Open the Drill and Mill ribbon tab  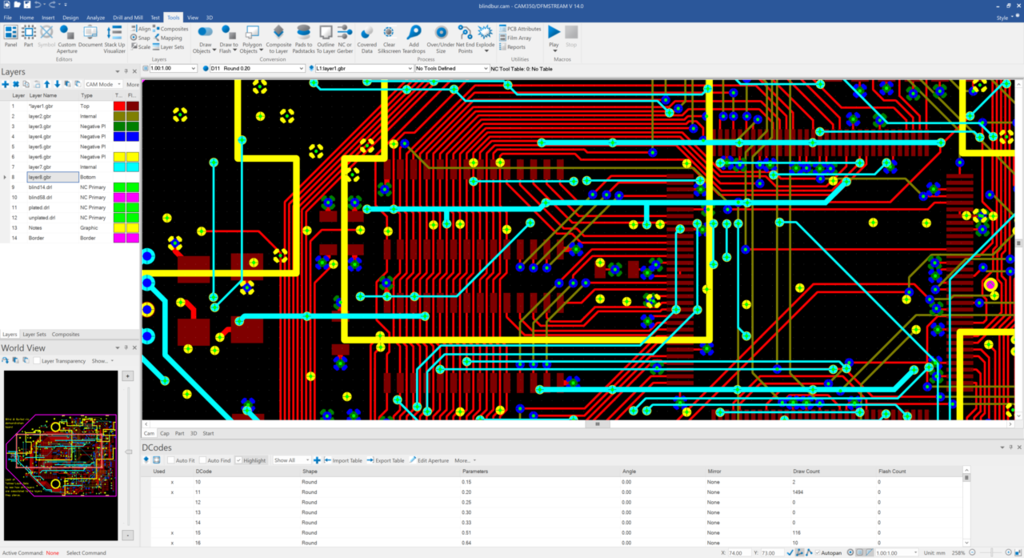[x=127, y=18]
